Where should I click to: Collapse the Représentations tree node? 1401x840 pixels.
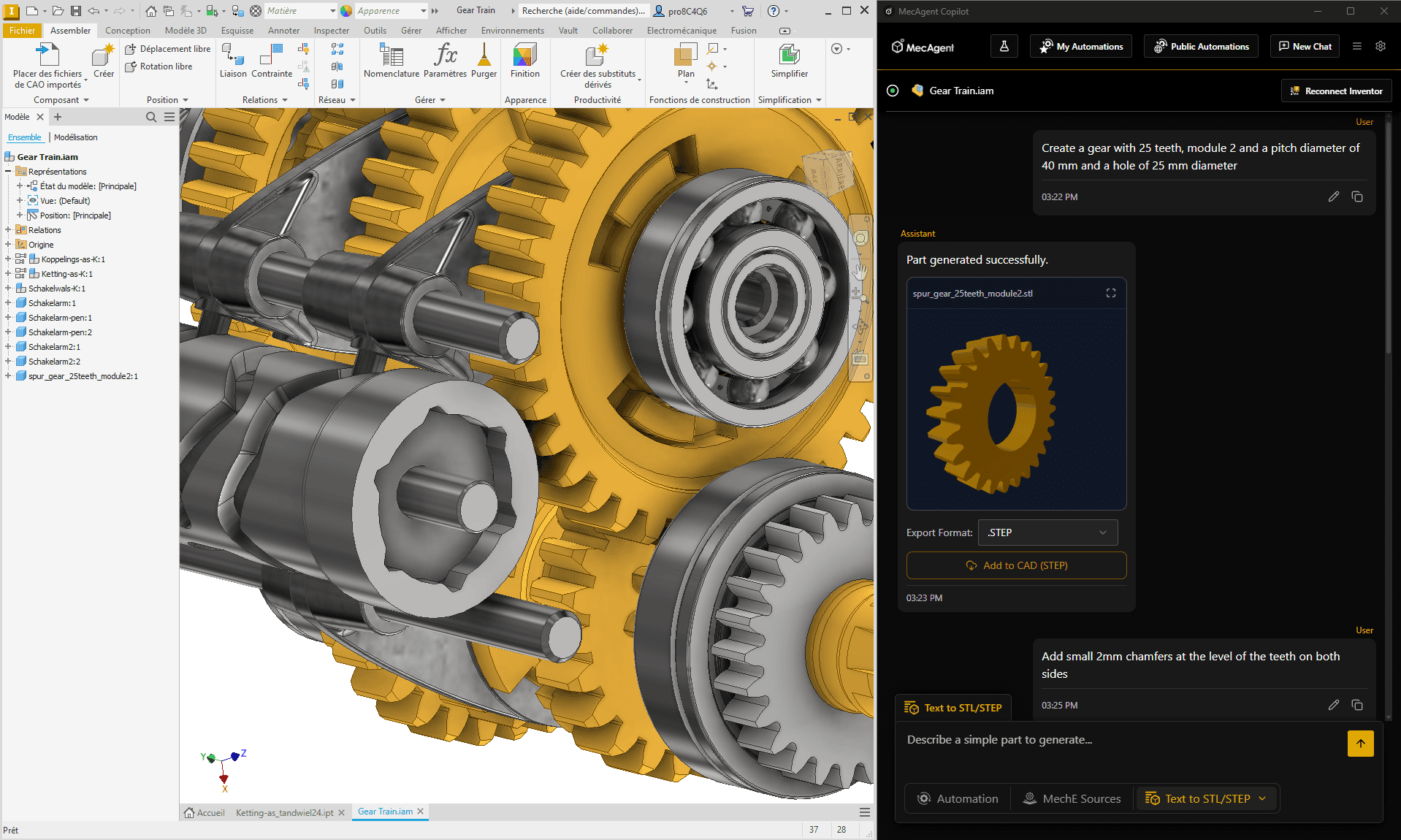(8, 172)
